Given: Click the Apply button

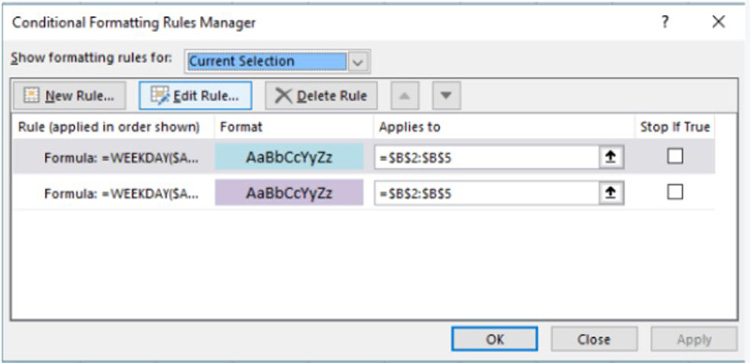Looking at the screenshot, I should pos(694,339).
